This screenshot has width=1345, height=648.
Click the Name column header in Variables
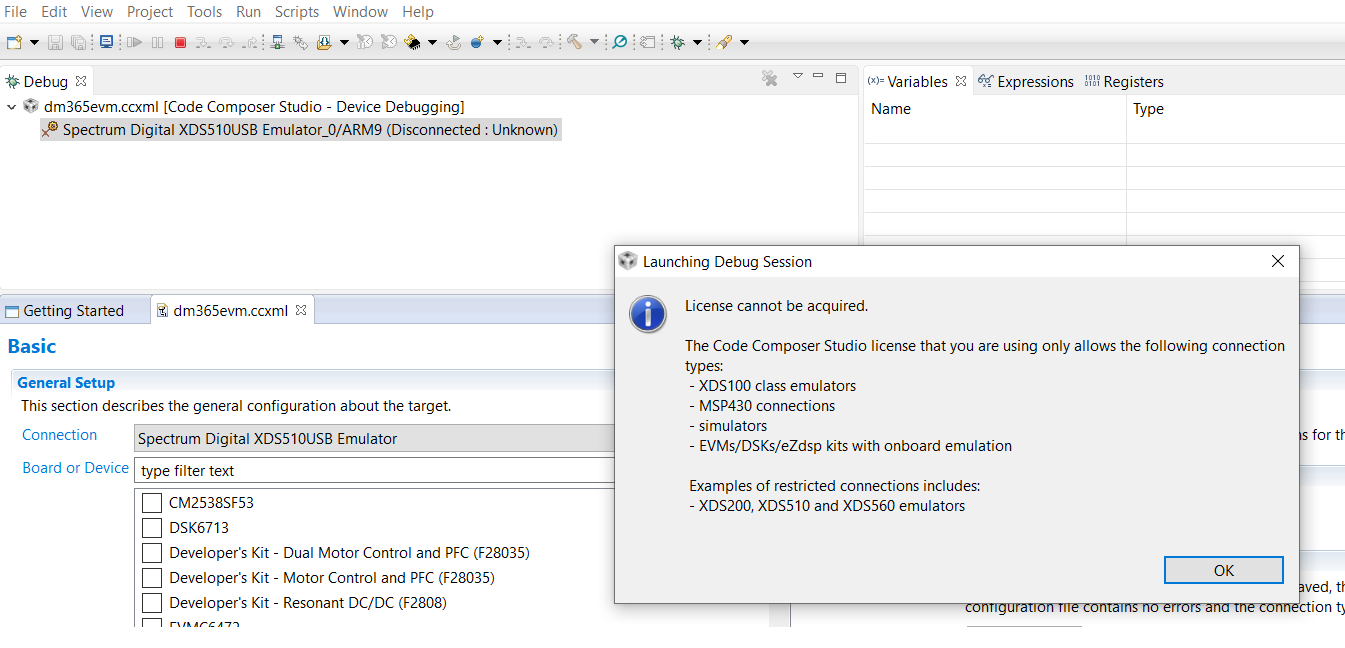(995, 109)
